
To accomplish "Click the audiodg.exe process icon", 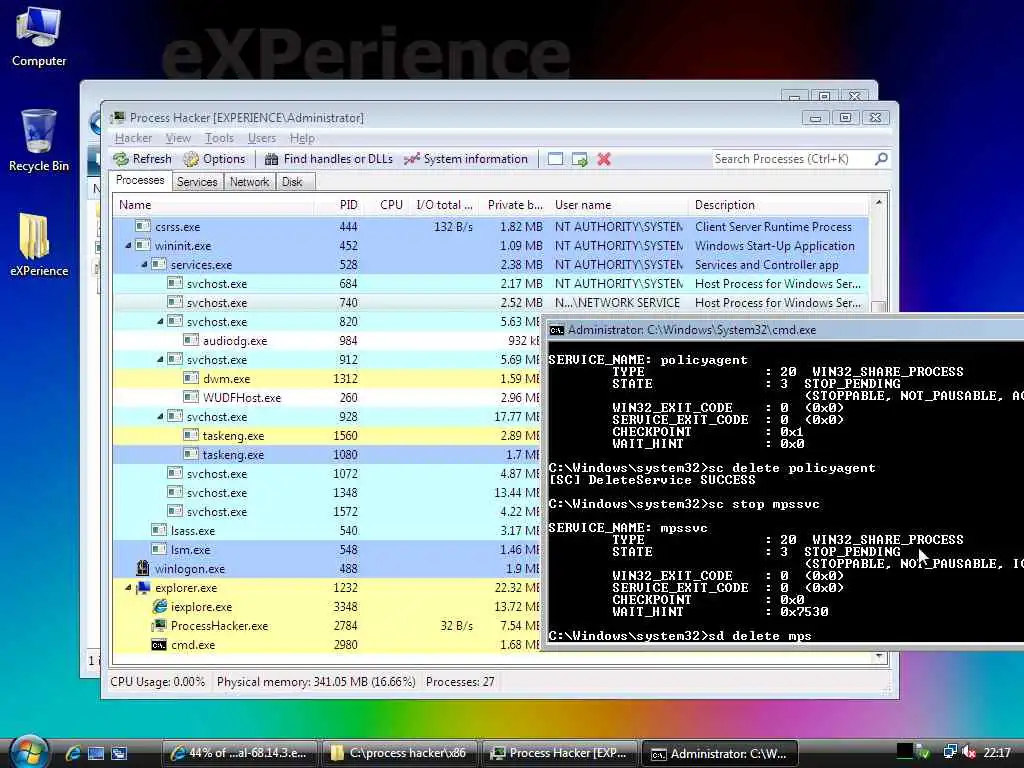I will point(191,340).
